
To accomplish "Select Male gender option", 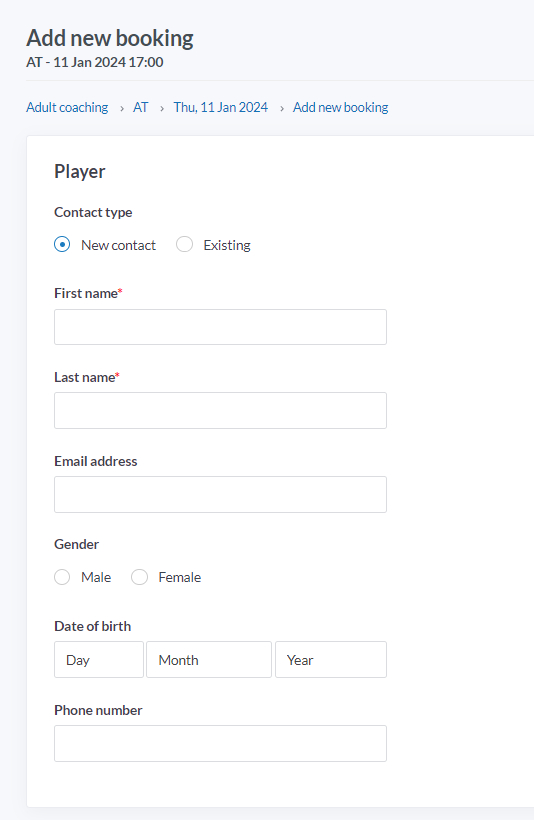I will click(x=62, y=577).
